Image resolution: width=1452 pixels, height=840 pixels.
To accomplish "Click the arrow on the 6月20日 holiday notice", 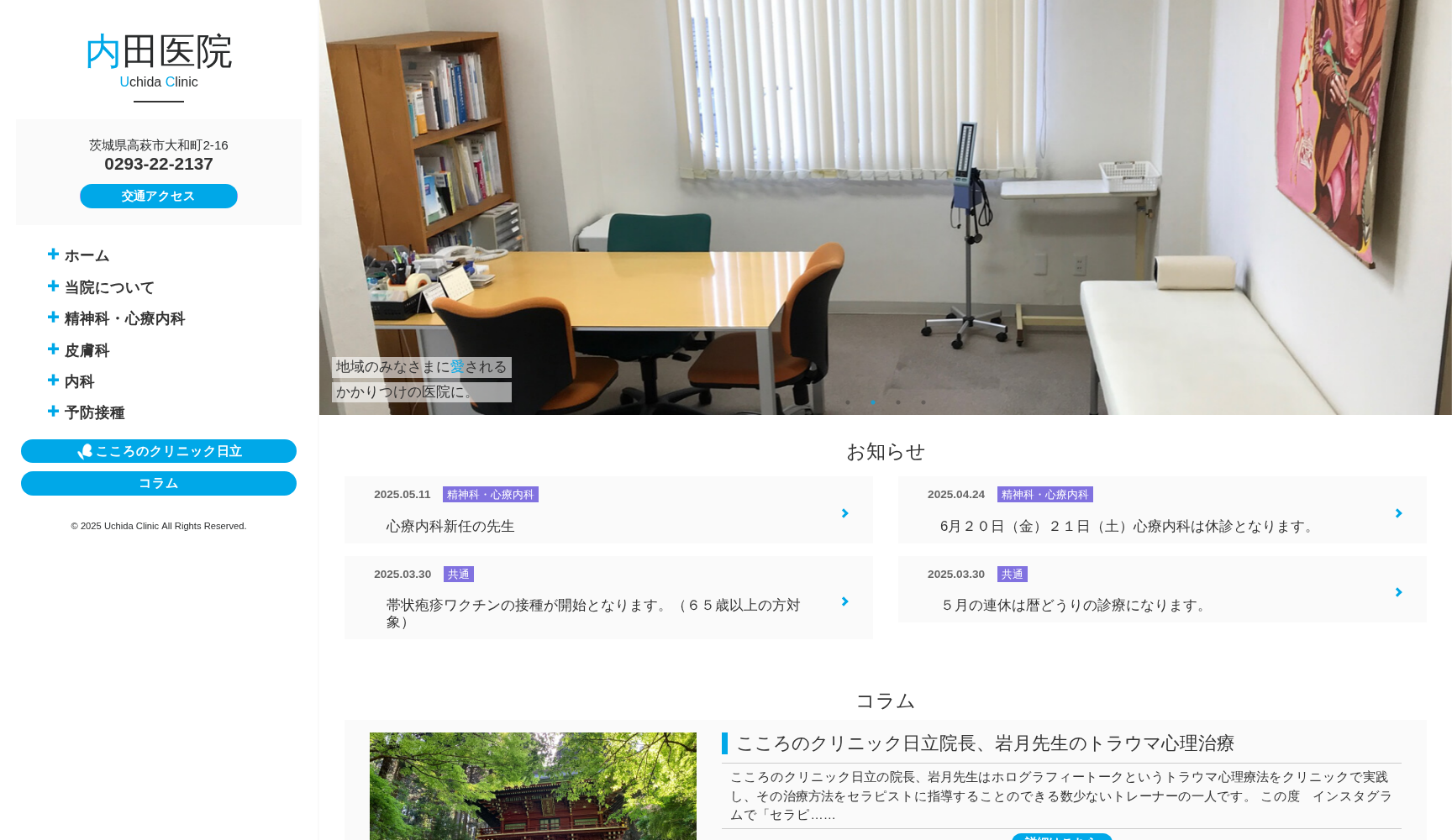I will point(1398,513).
